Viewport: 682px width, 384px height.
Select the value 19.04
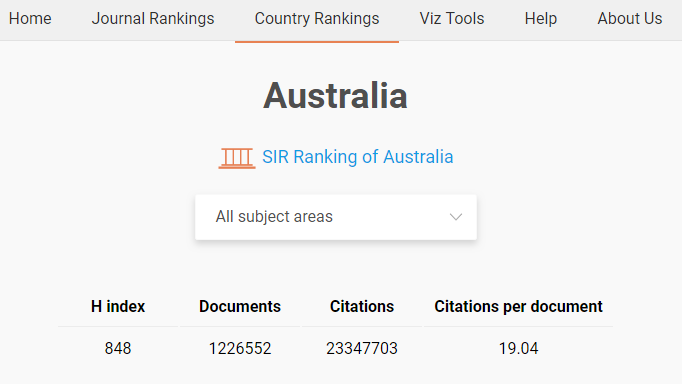click(x=518, y=348)
